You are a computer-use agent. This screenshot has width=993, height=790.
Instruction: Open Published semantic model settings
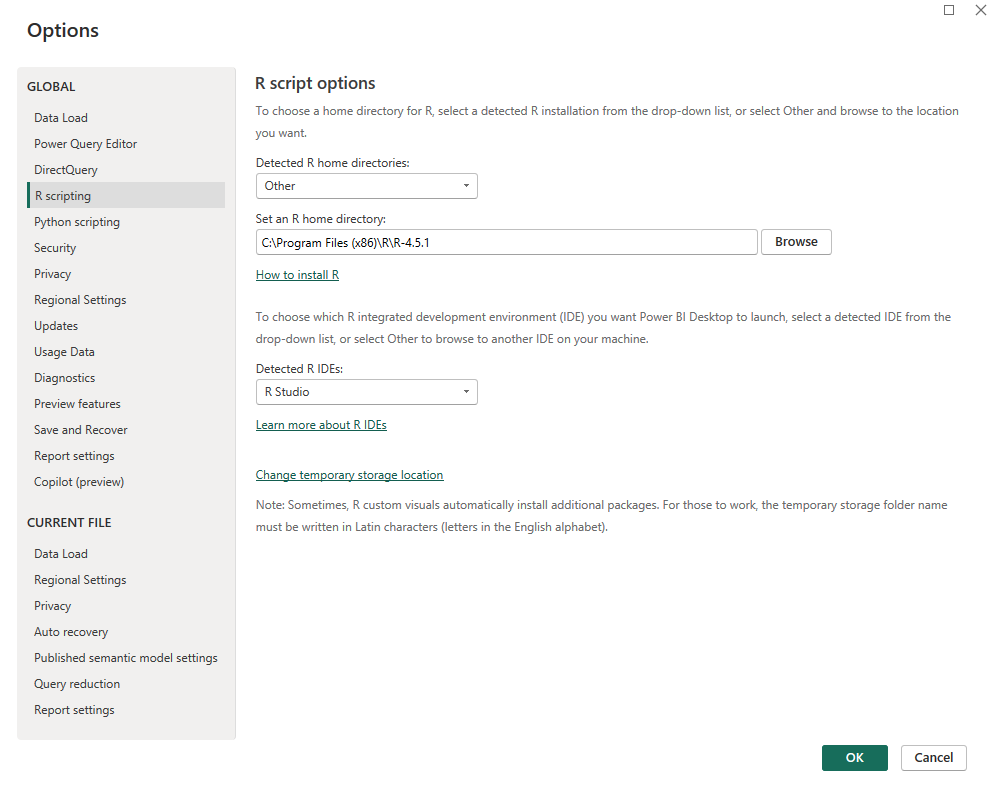(126, 658)
